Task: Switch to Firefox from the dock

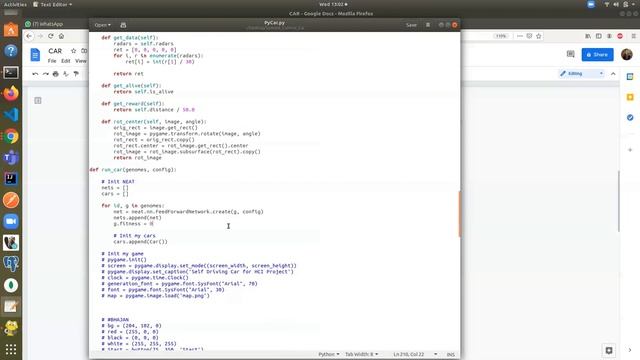Action: click(11, 93)
